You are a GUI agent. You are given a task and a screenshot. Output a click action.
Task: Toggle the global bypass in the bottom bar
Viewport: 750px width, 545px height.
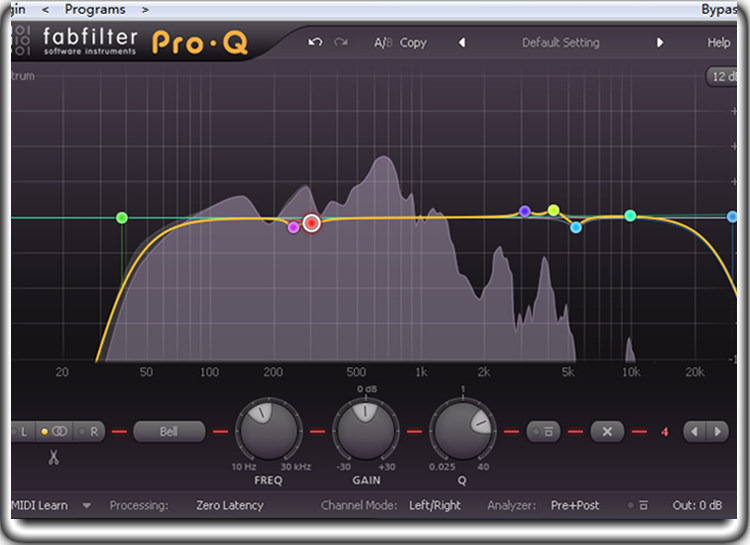point(638,505)
